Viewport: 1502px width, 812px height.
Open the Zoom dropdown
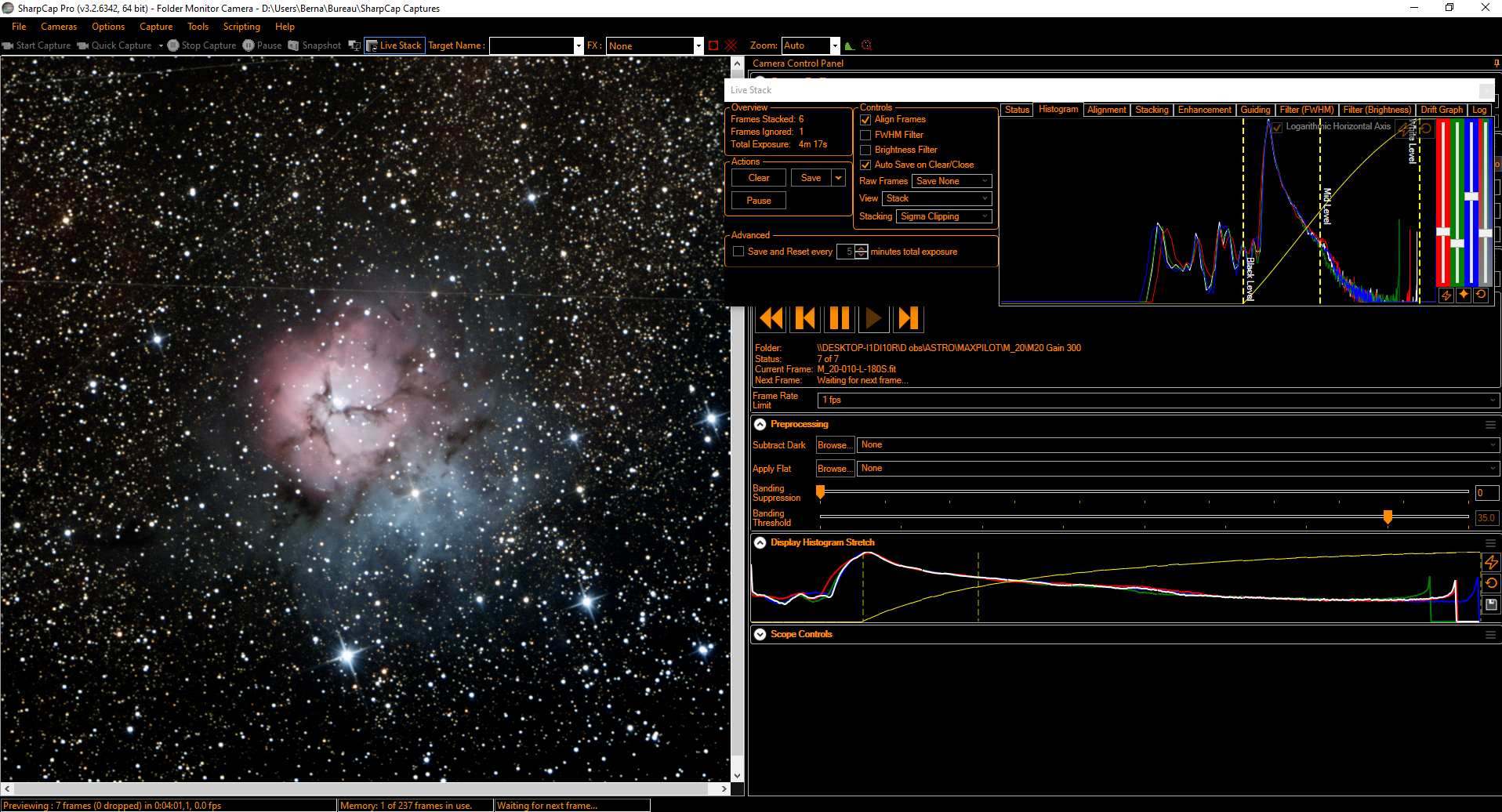(835, 45)
